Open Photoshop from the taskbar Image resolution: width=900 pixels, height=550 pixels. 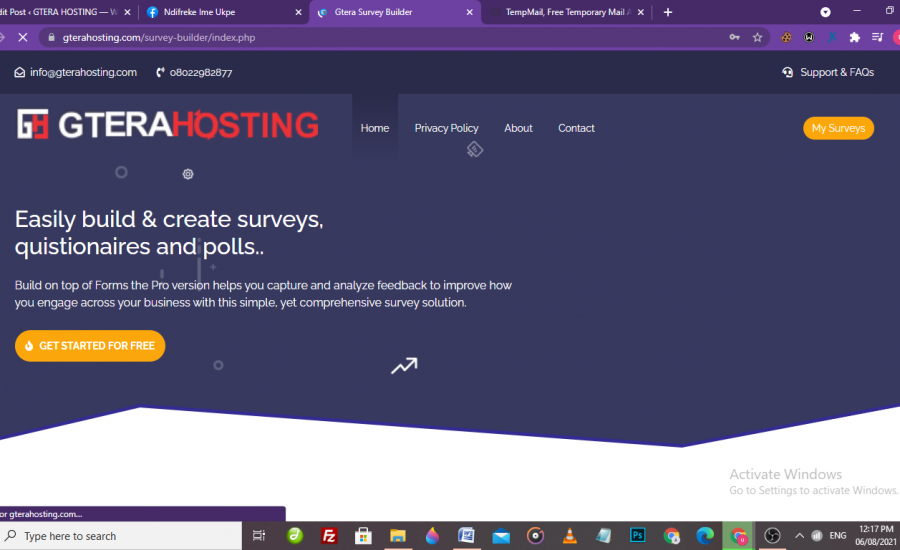click(638, 536)
